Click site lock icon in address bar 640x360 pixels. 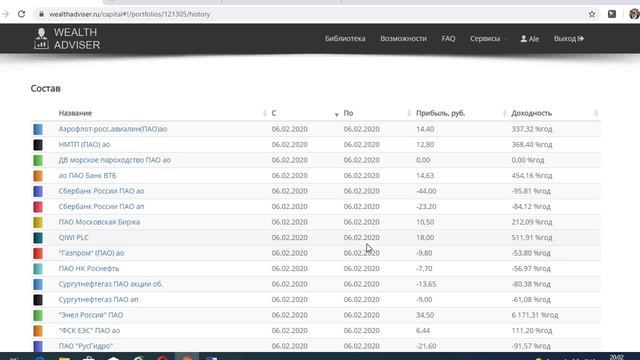coord(41,14)
